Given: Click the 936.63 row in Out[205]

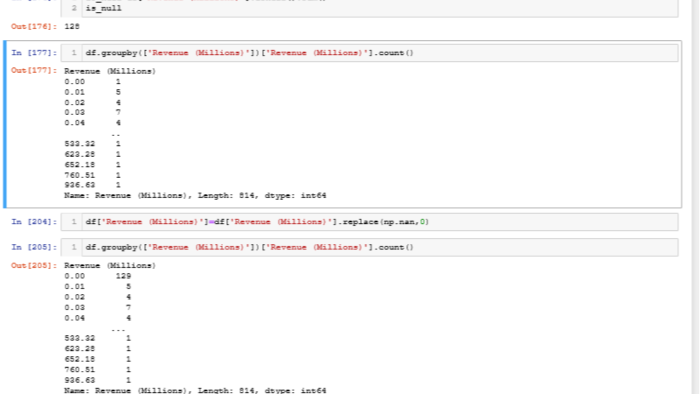Looking at the screenshot, I should 97,381.
